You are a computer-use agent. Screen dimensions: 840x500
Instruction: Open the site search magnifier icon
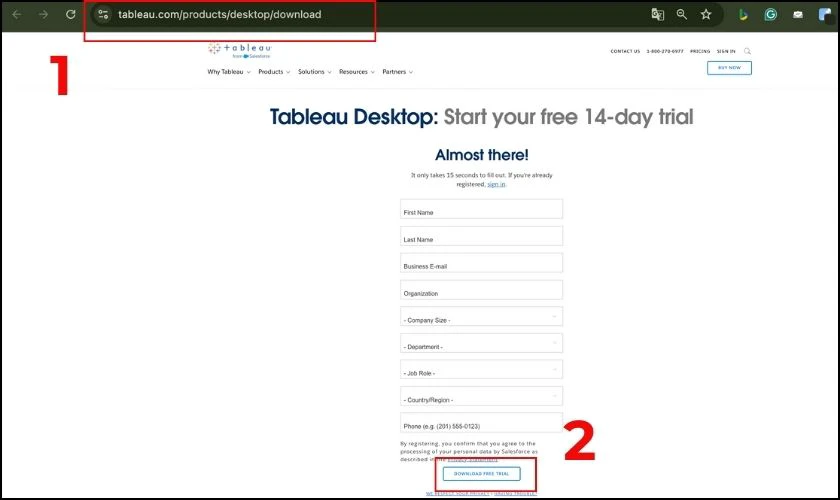(747, 51)
